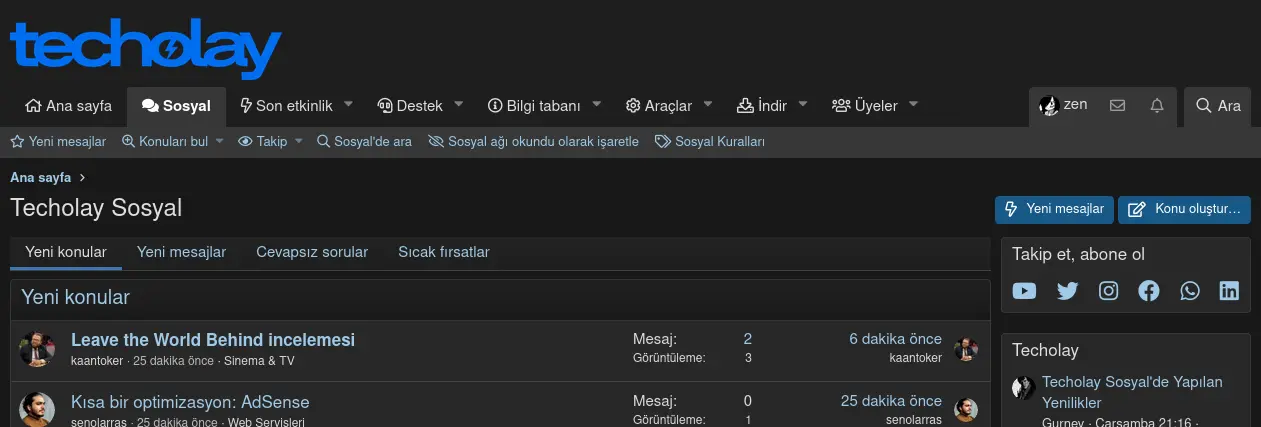Open the zen user account menu
The height and width of the screenshot is (427, 1261).
pyautogui.click(x=1064, y=105)
